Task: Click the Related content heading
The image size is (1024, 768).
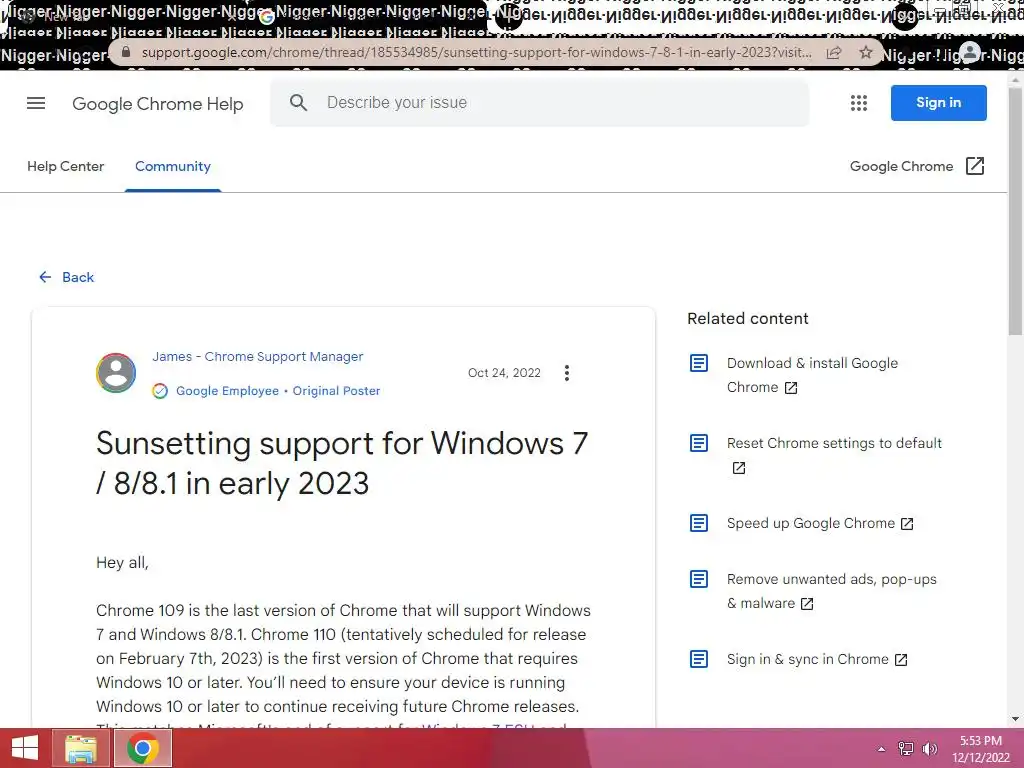Action: [x=748, y=319]
